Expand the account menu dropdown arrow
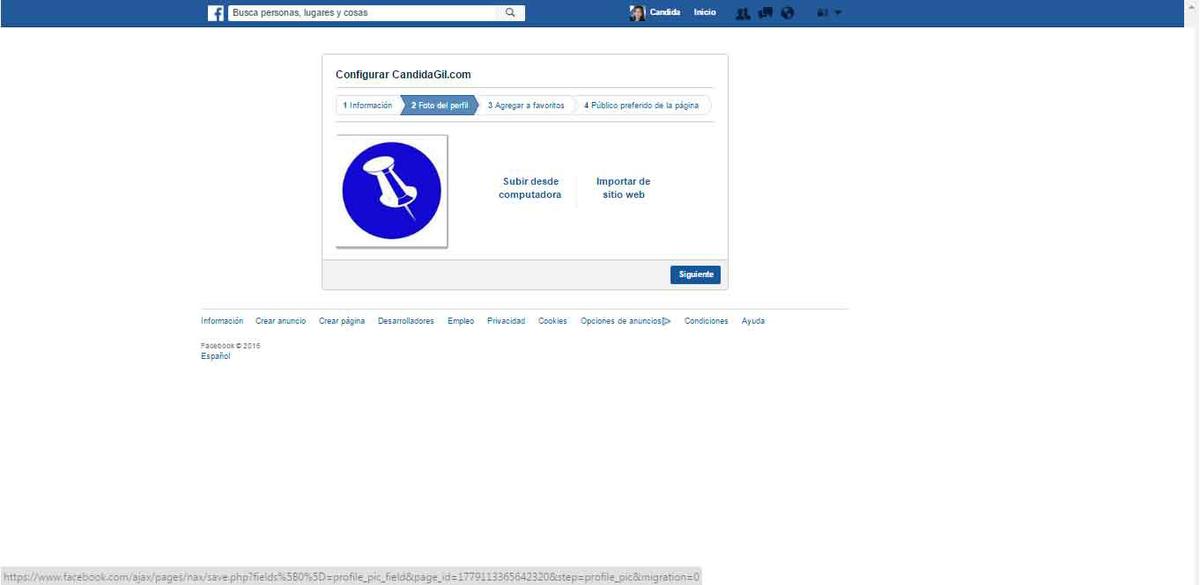This screenshot has height=585, width=1200. [838, 13]
